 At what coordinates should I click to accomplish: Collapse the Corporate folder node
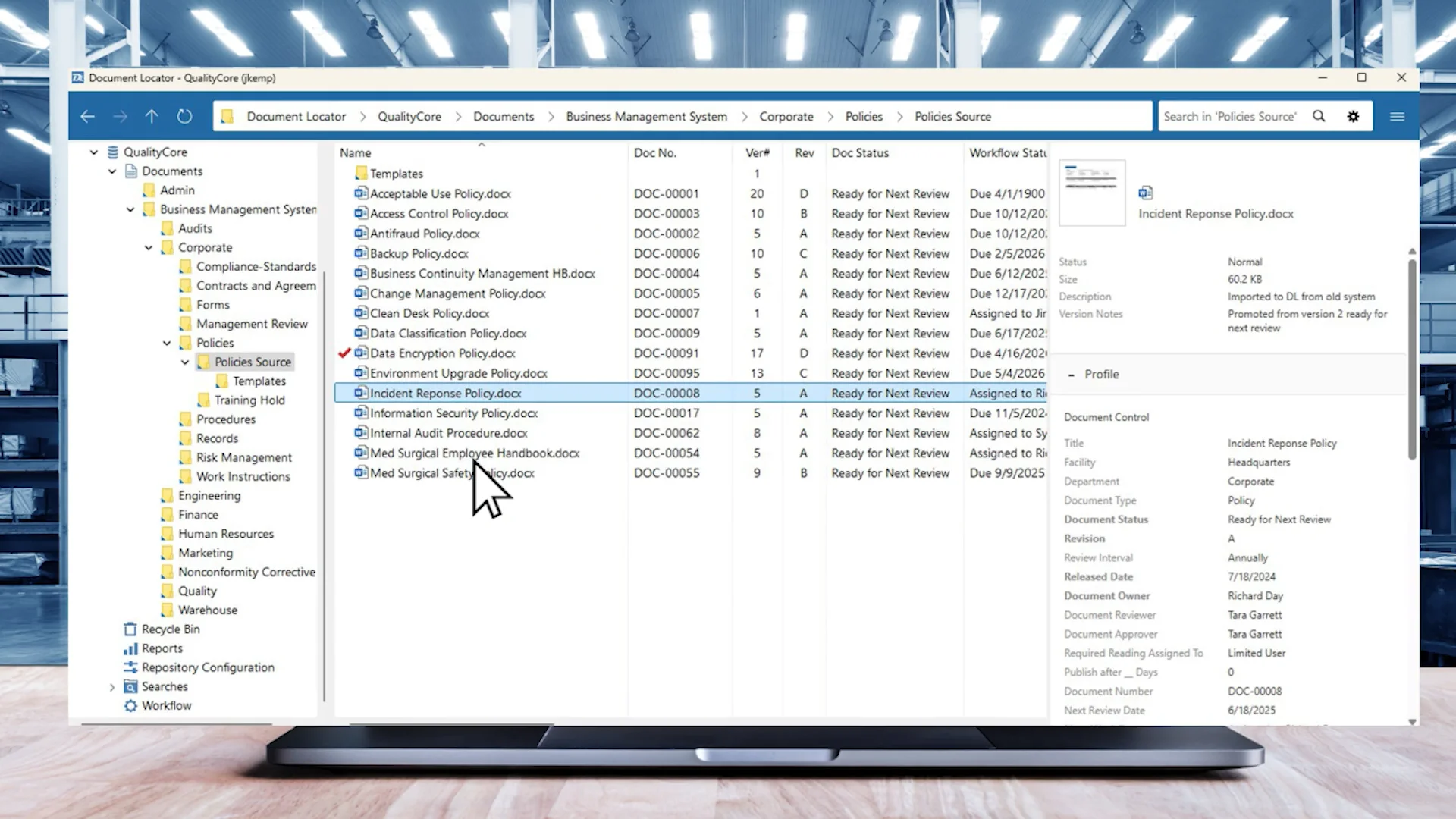[149, 247]
